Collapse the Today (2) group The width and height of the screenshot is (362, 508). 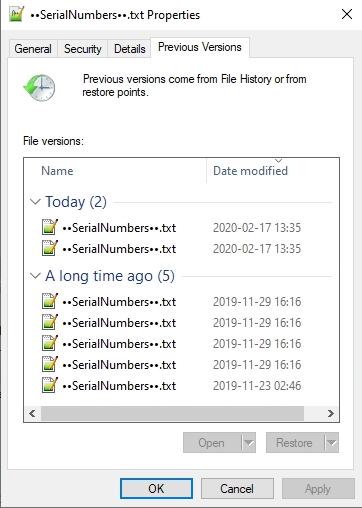pyautogui.click(x=35, y=202)
